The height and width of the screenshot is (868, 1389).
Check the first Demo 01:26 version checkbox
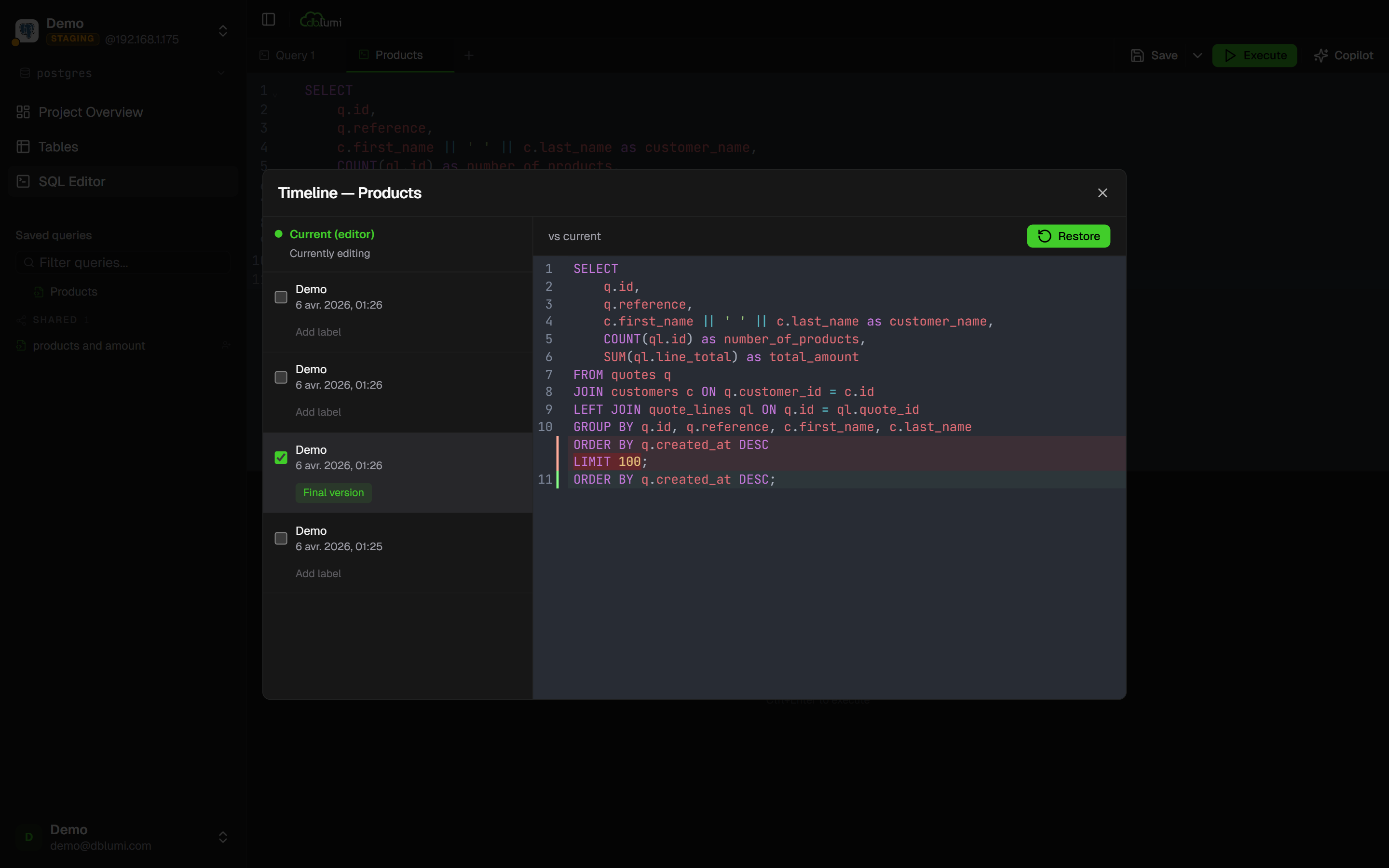coord(281,297)
